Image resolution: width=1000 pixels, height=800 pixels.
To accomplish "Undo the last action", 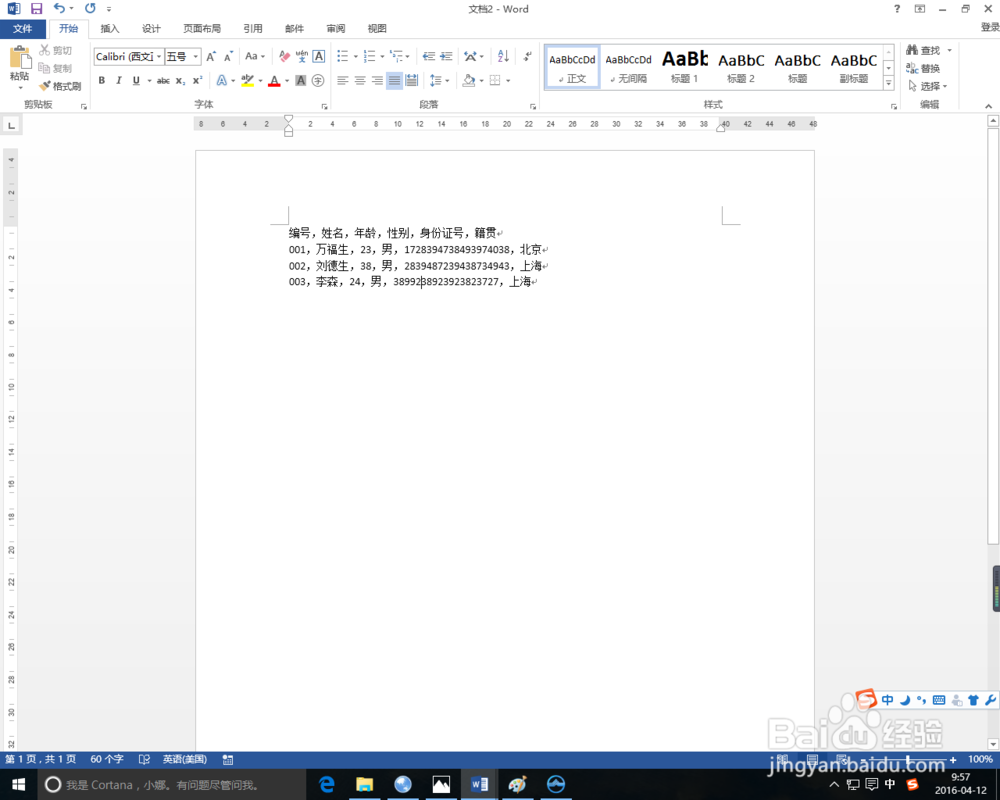I will pyautogui.click(x=59, y=8).
